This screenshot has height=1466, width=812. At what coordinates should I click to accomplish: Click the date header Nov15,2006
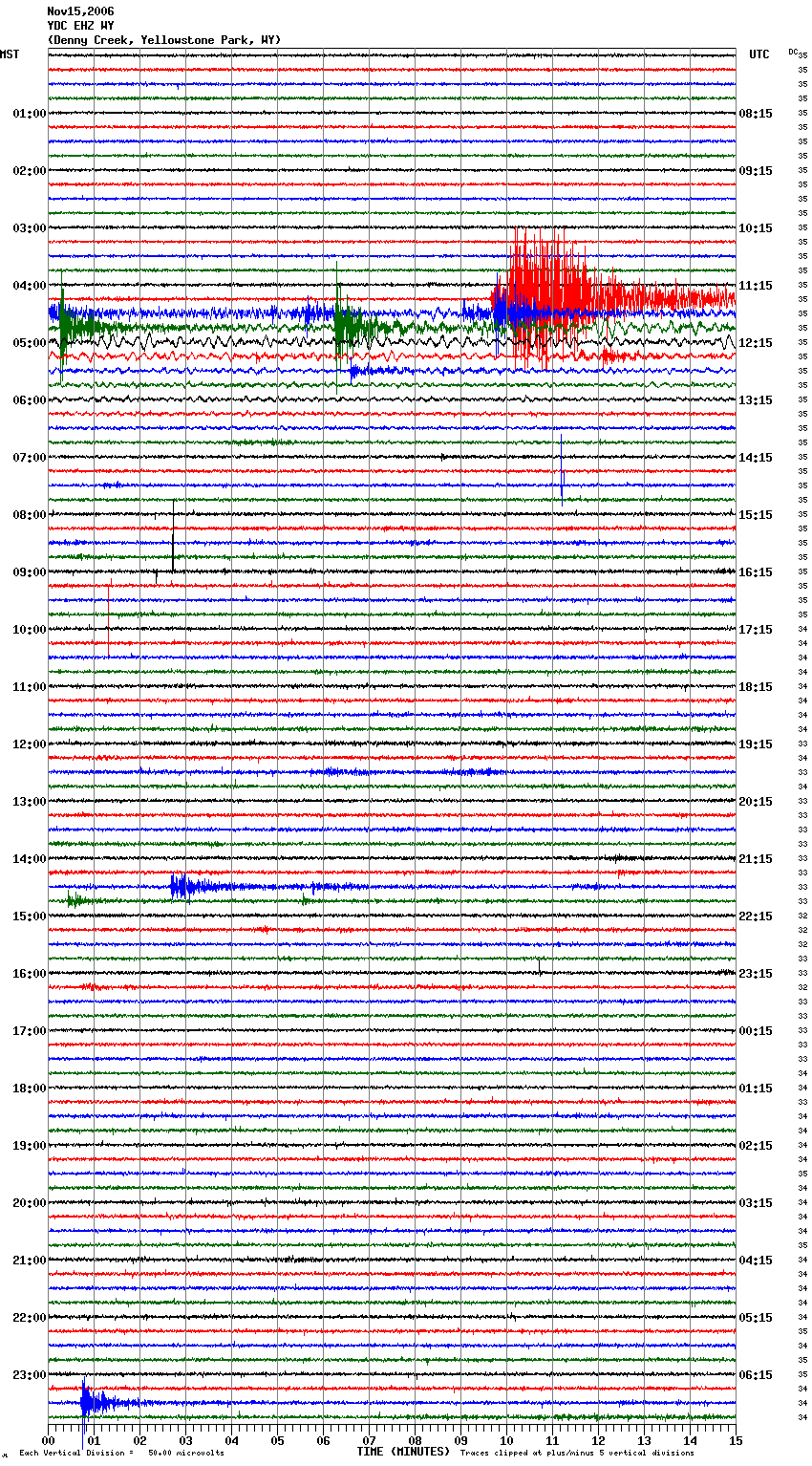(x=80, y=11)
